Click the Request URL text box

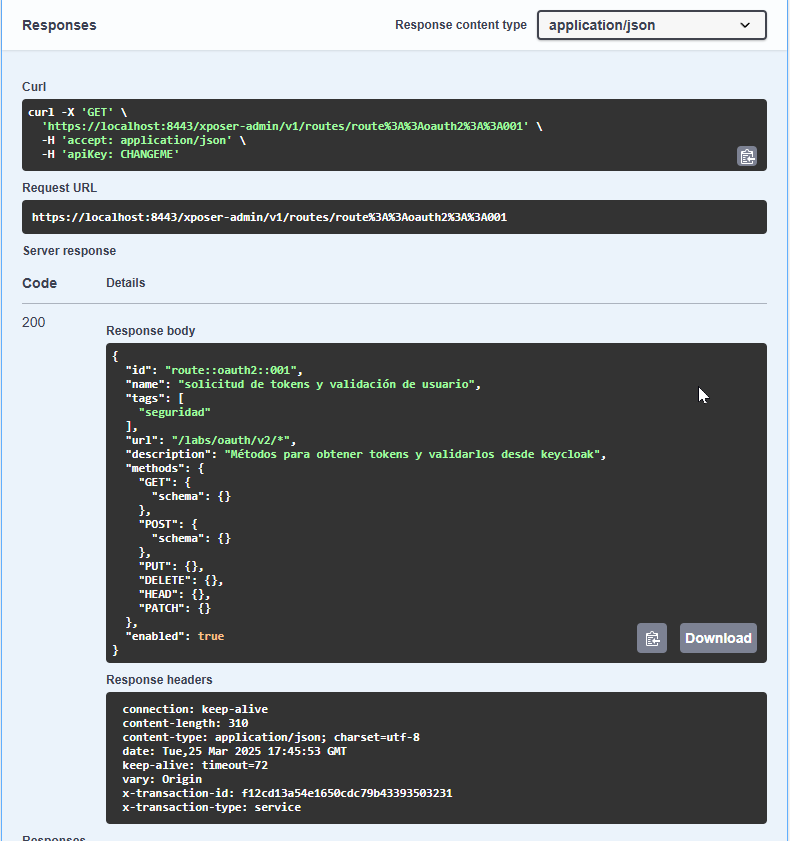(394, 217)
